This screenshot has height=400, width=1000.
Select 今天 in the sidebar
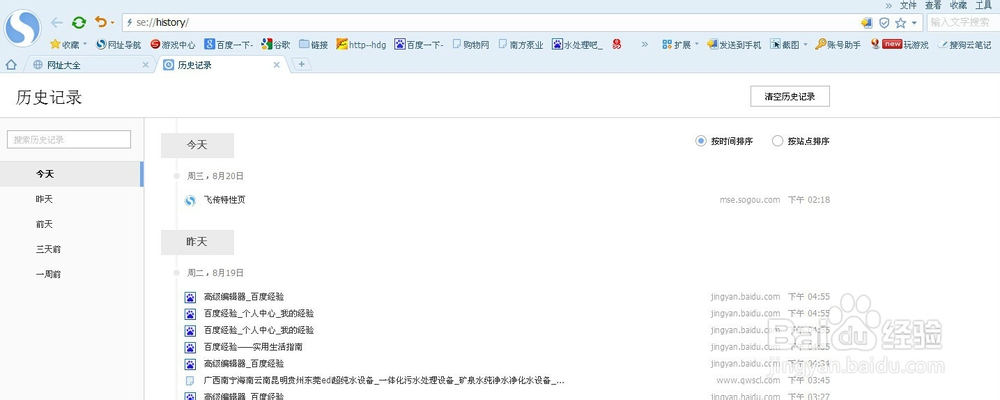click(x=71, y=174)
